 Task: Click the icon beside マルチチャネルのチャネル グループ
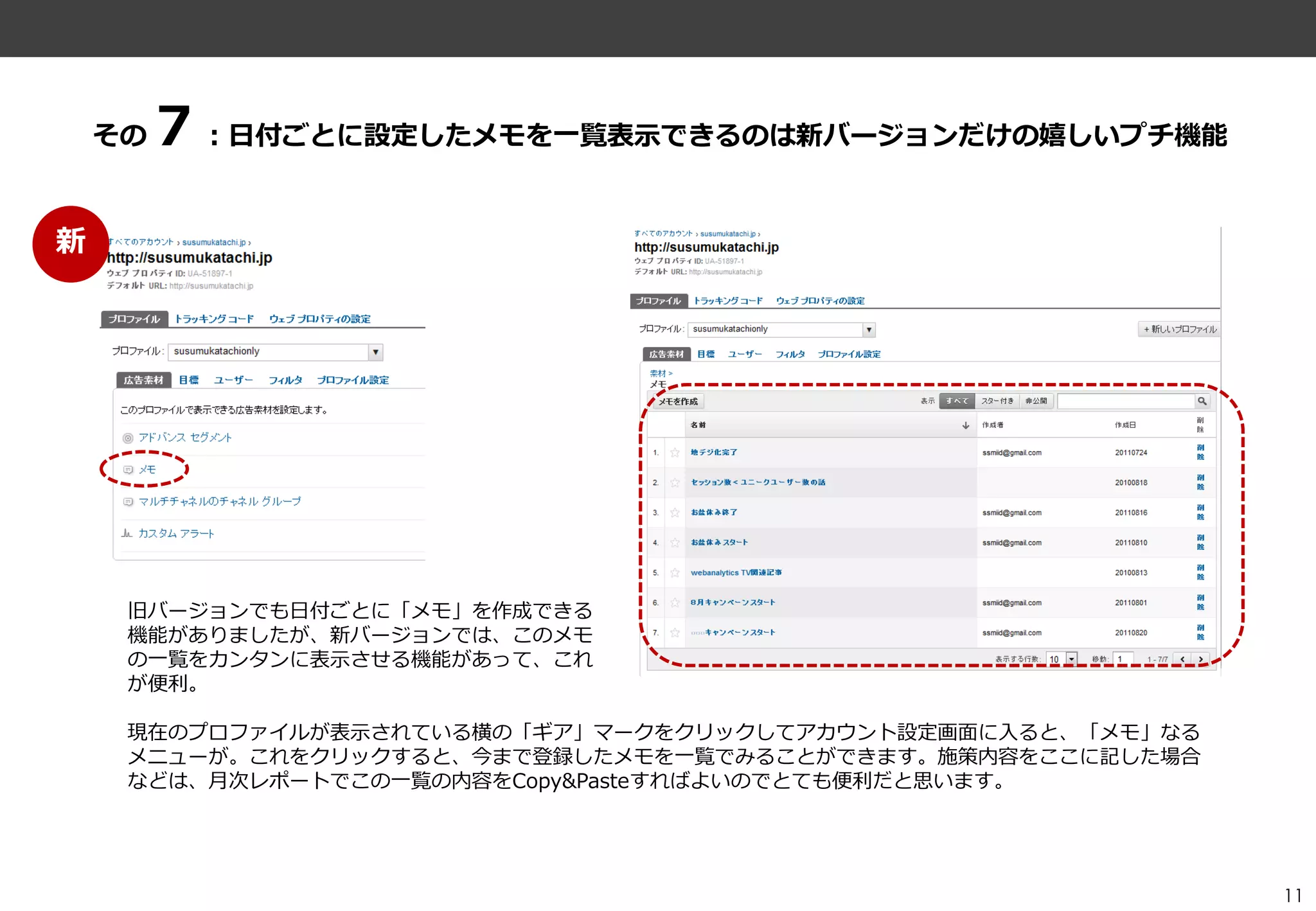coord(128,502)
